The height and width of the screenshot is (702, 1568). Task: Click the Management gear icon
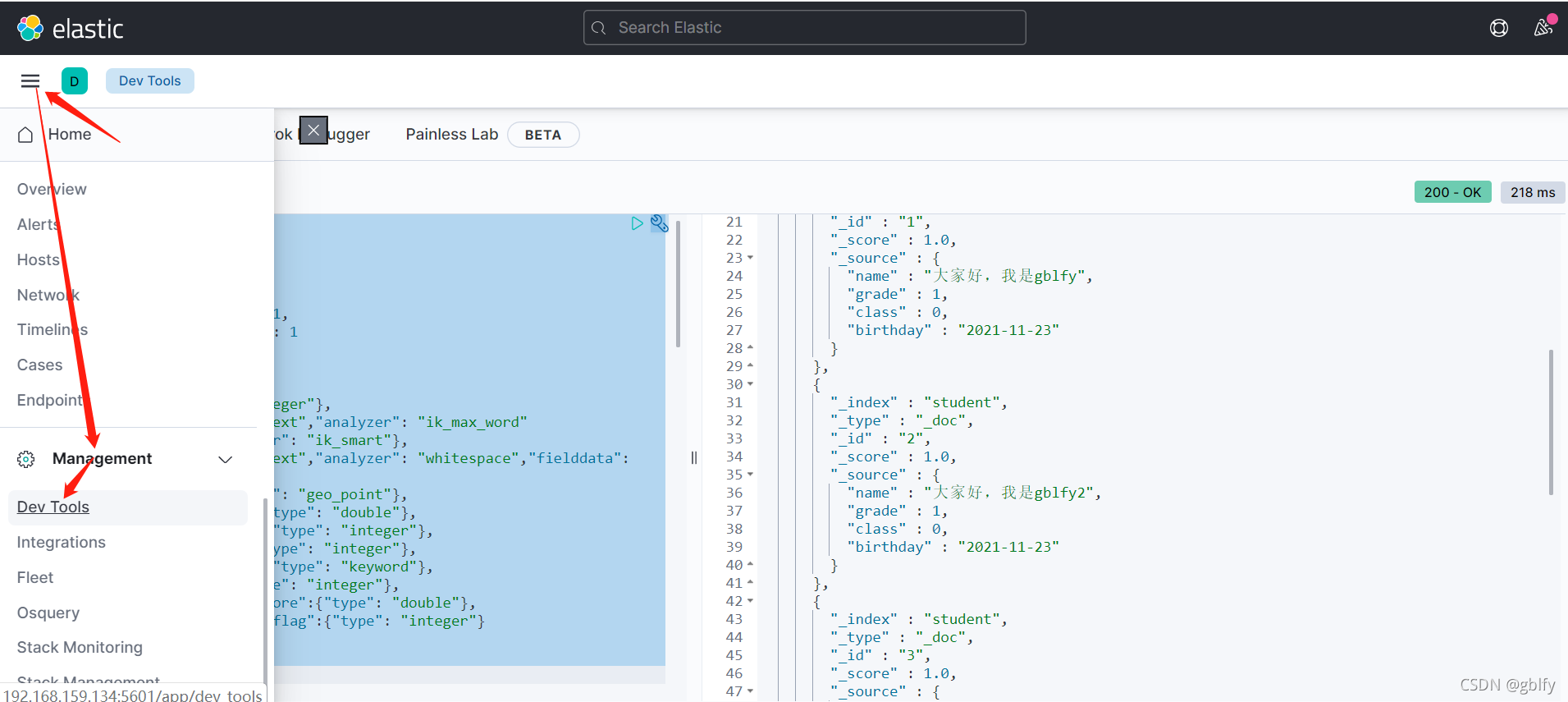pyautogui.click(x=25, y=459)
